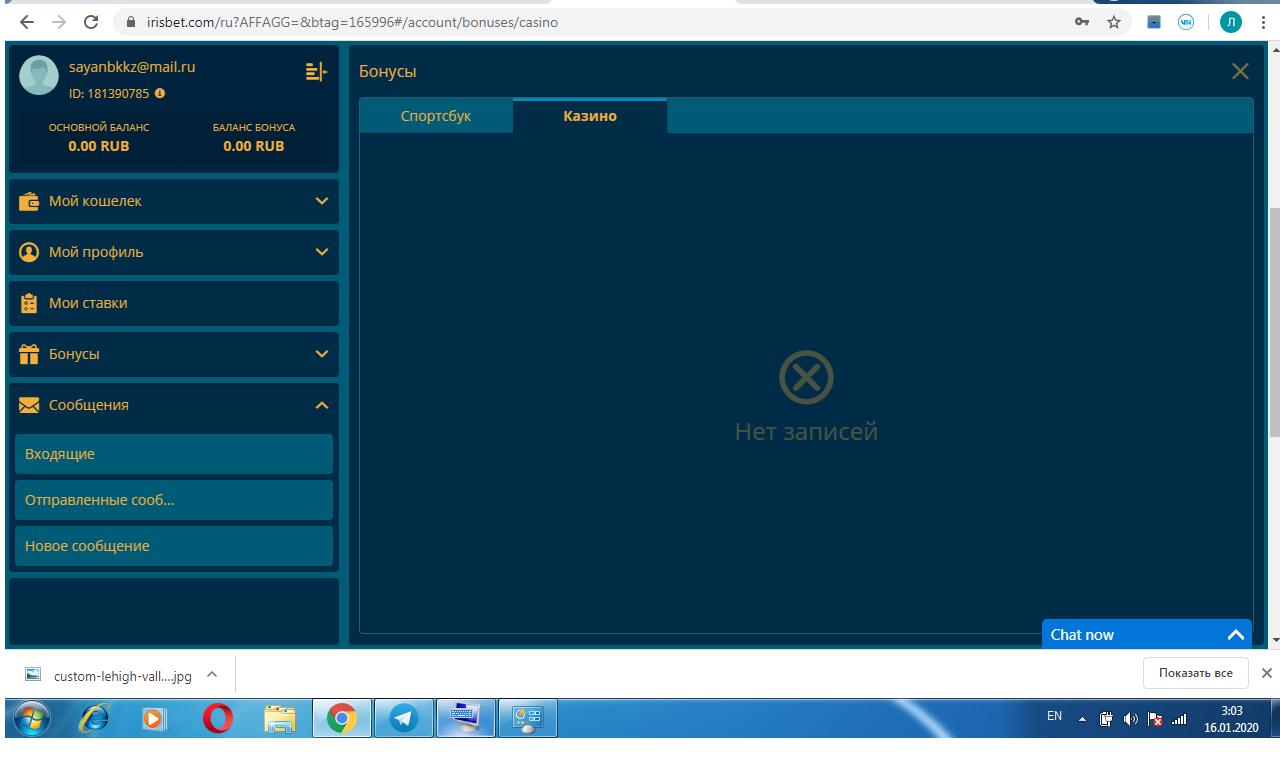Open Новое сообщение

pyautogui.click(x=174, y=546)
